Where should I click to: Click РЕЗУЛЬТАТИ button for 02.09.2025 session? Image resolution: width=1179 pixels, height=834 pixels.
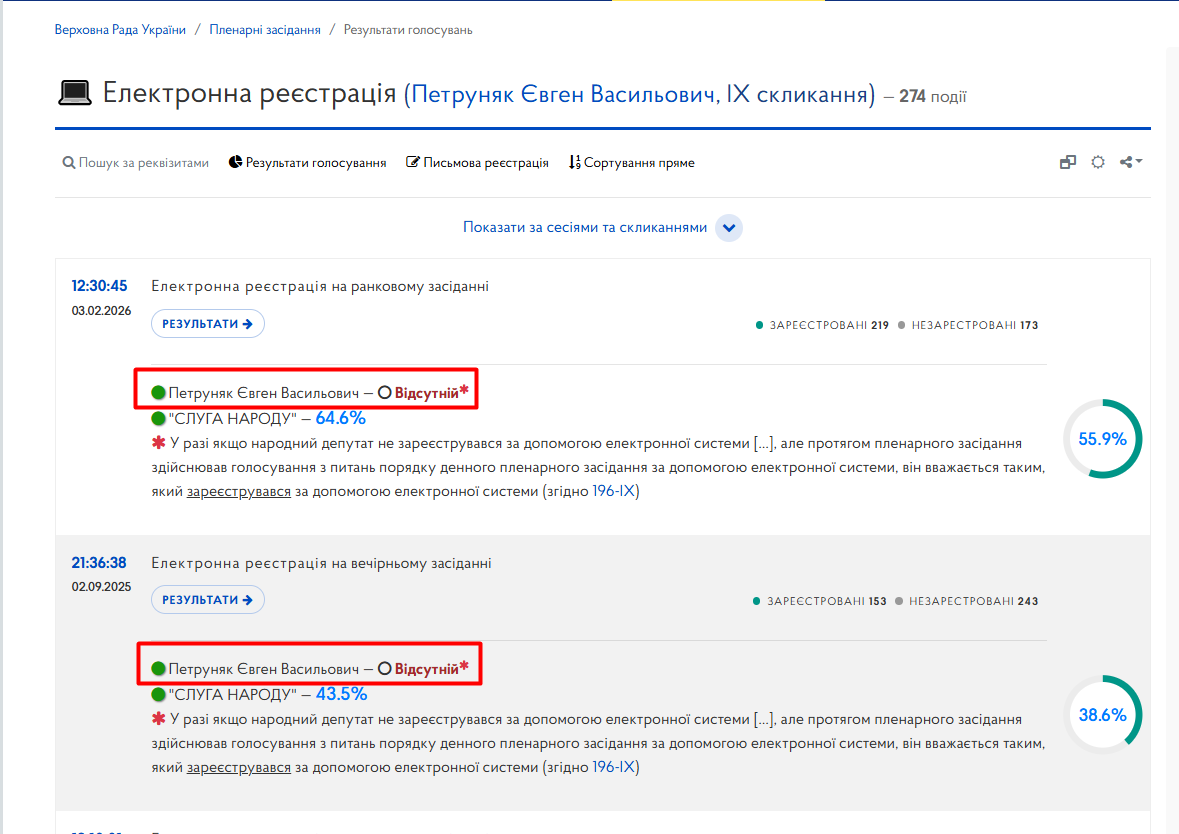click(x=208, y=599)
